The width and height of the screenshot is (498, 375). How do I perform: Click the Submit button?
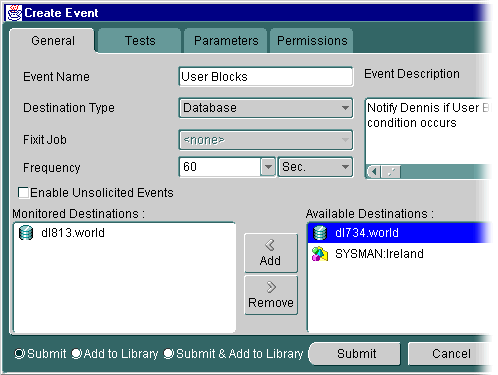(355, 354)
